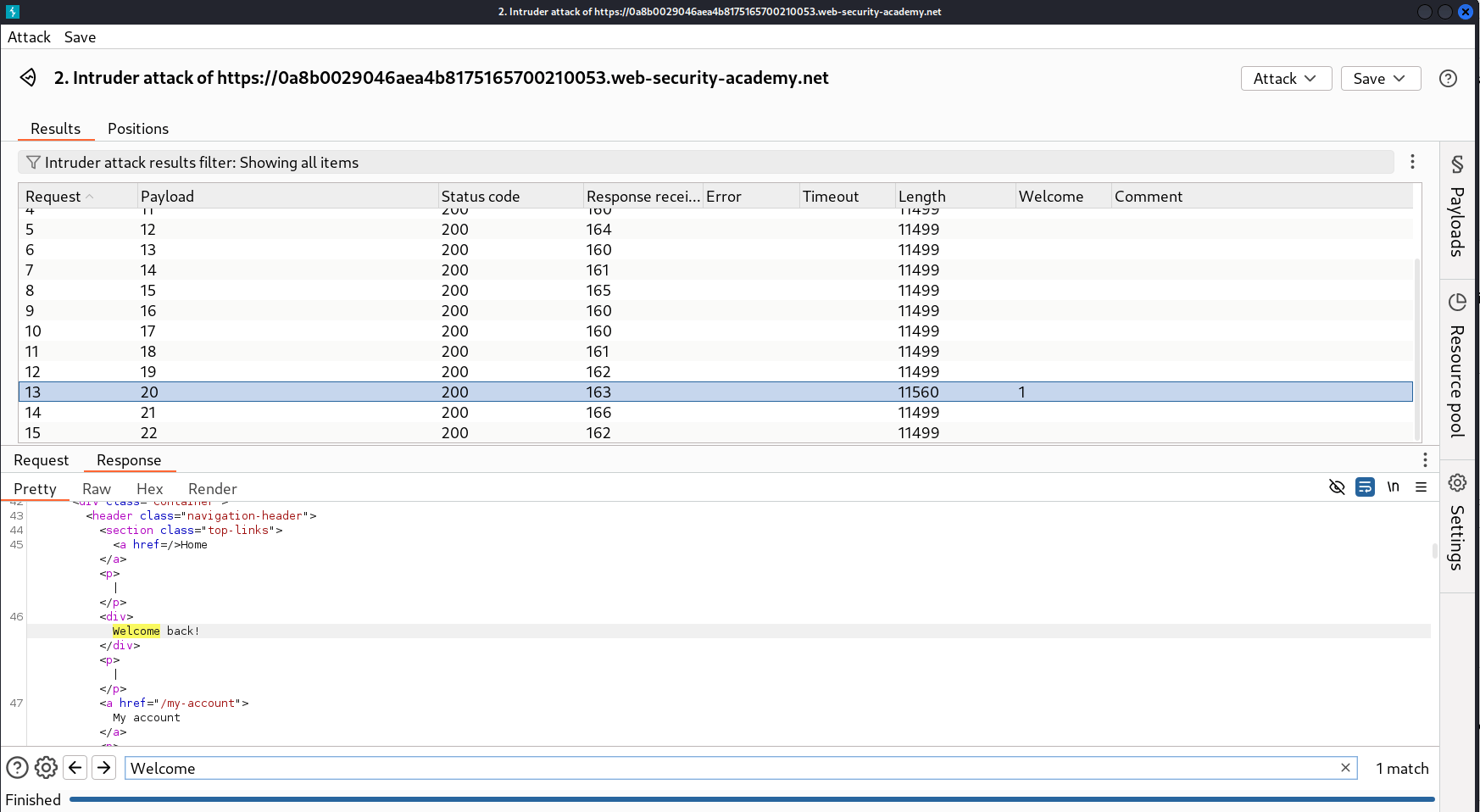Open the results filter three-dot menu
1480x812 pixels.
coord(1412,162)
